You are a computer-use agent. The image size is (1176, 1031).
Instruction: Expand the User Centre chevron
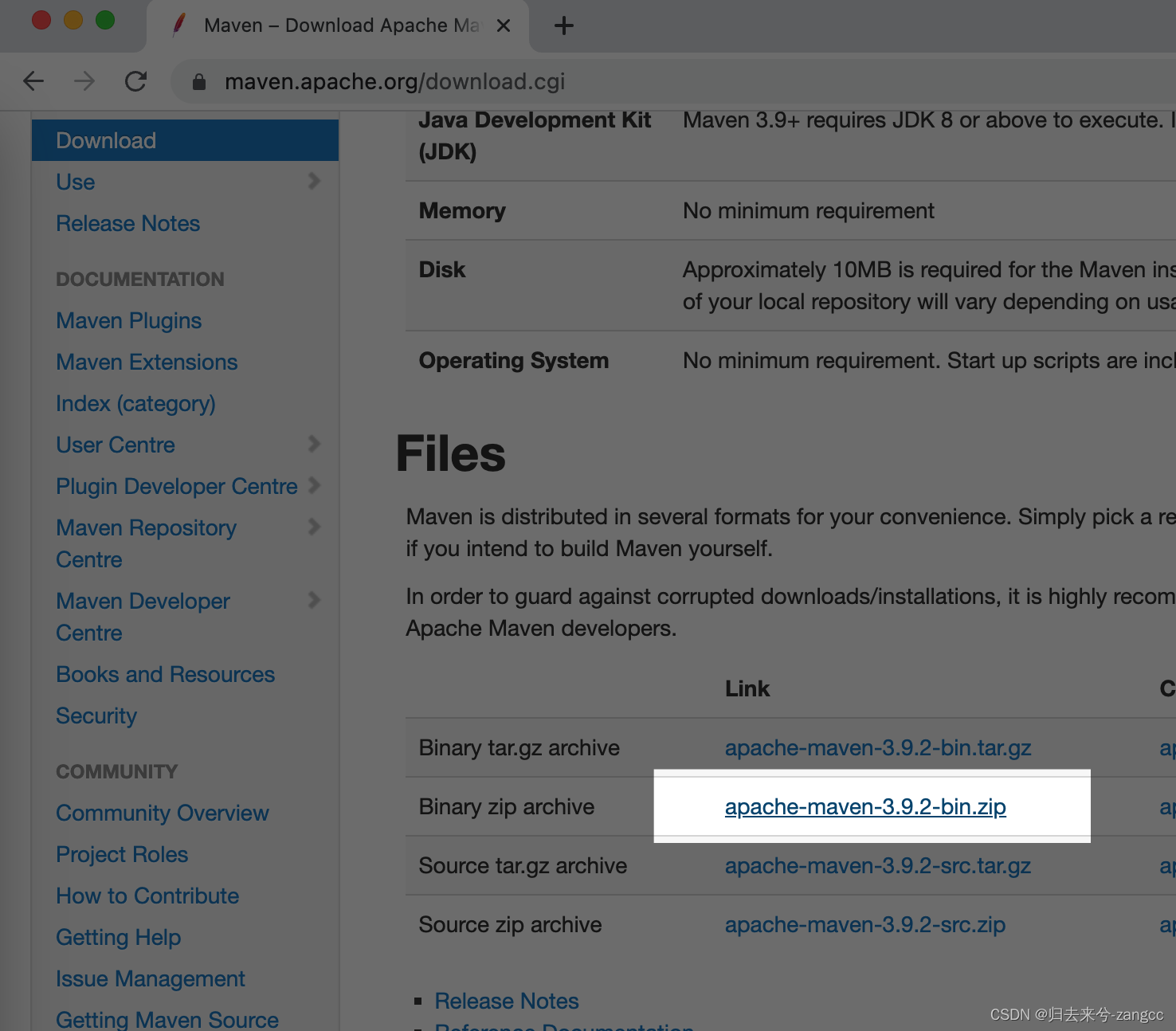coord(314,444)
